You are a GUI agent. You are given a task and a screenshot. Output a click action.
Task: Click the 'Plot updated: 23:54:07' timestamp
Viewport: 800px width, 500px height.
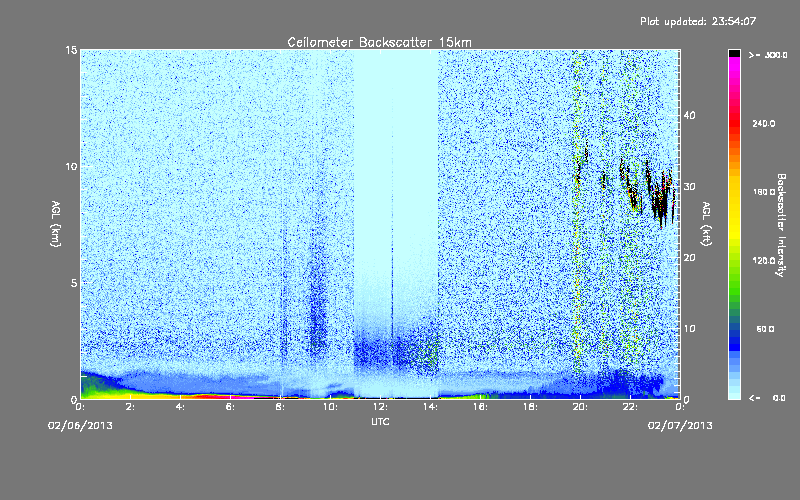click(698, 21)
